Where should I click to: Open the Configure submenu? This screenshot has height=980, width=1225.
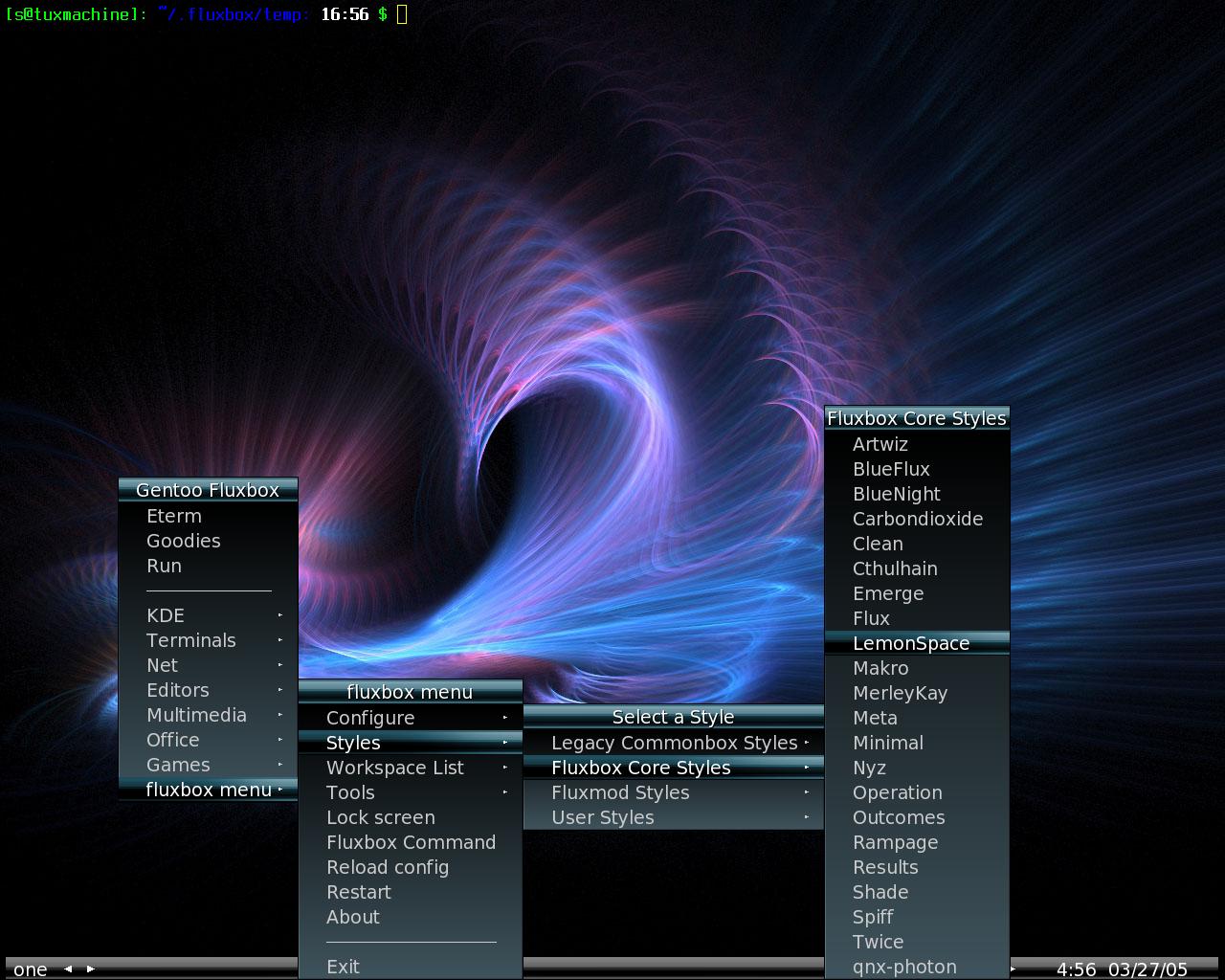click(411, 718)
